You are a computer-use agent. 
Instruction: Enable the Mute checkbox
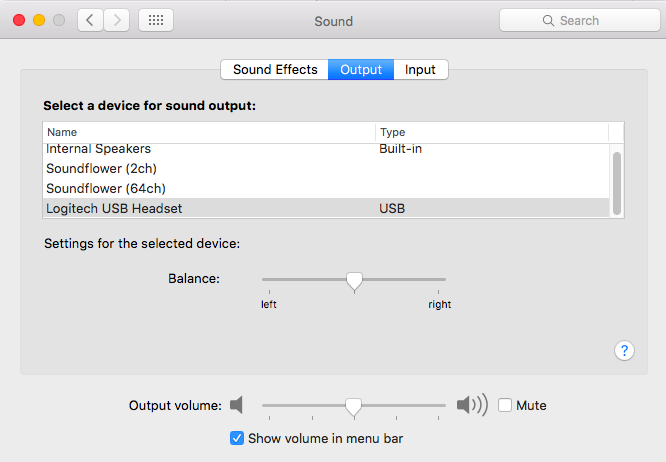(x=505, y=405)
